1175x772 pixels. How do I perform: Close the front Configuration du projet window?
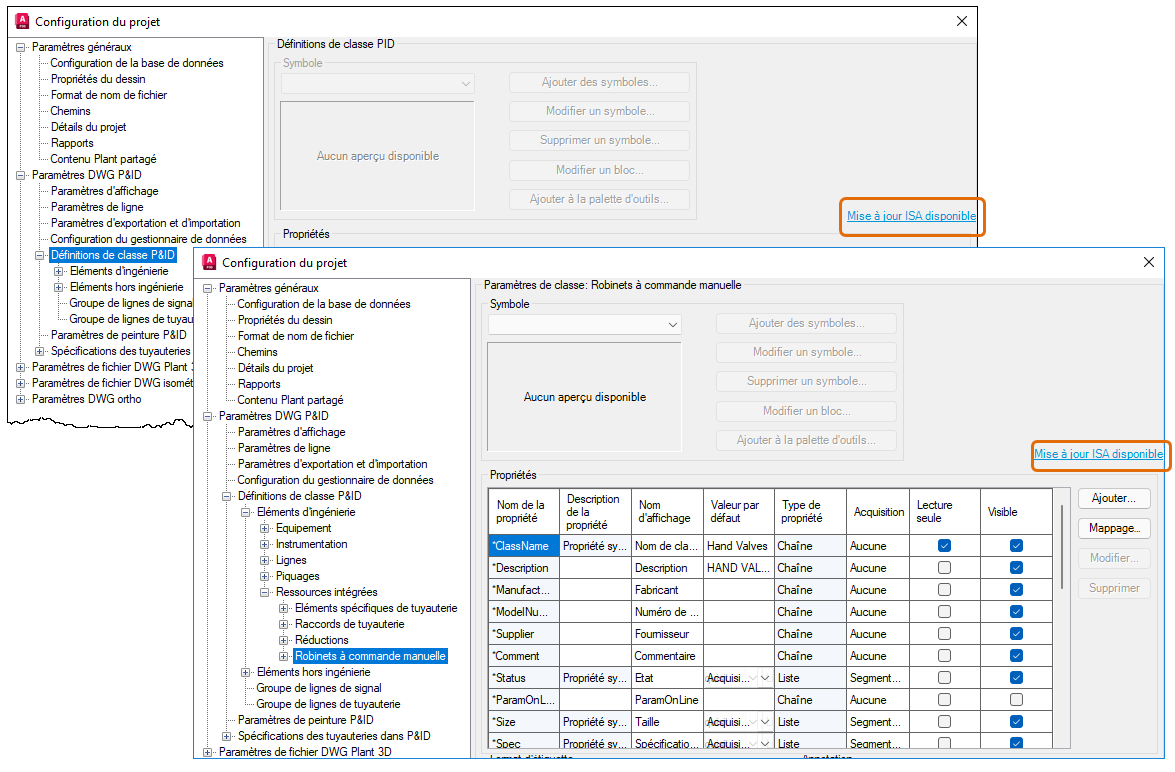(x=1149, y=262)
